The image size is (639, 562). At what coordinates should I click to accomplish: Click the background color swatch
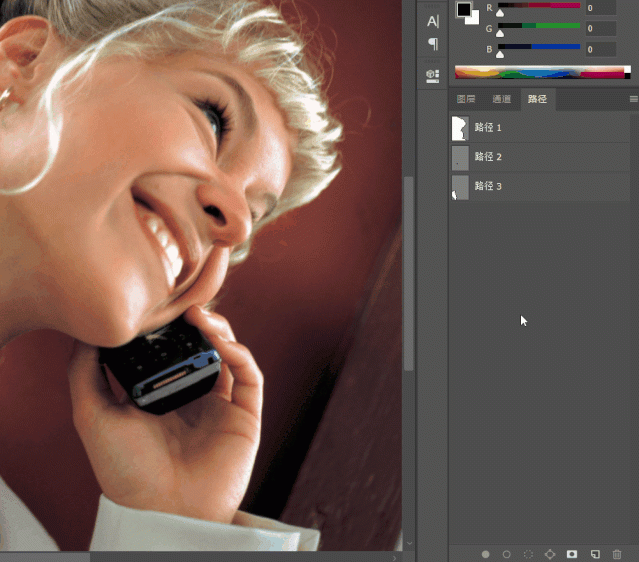[x=473, y=19]
